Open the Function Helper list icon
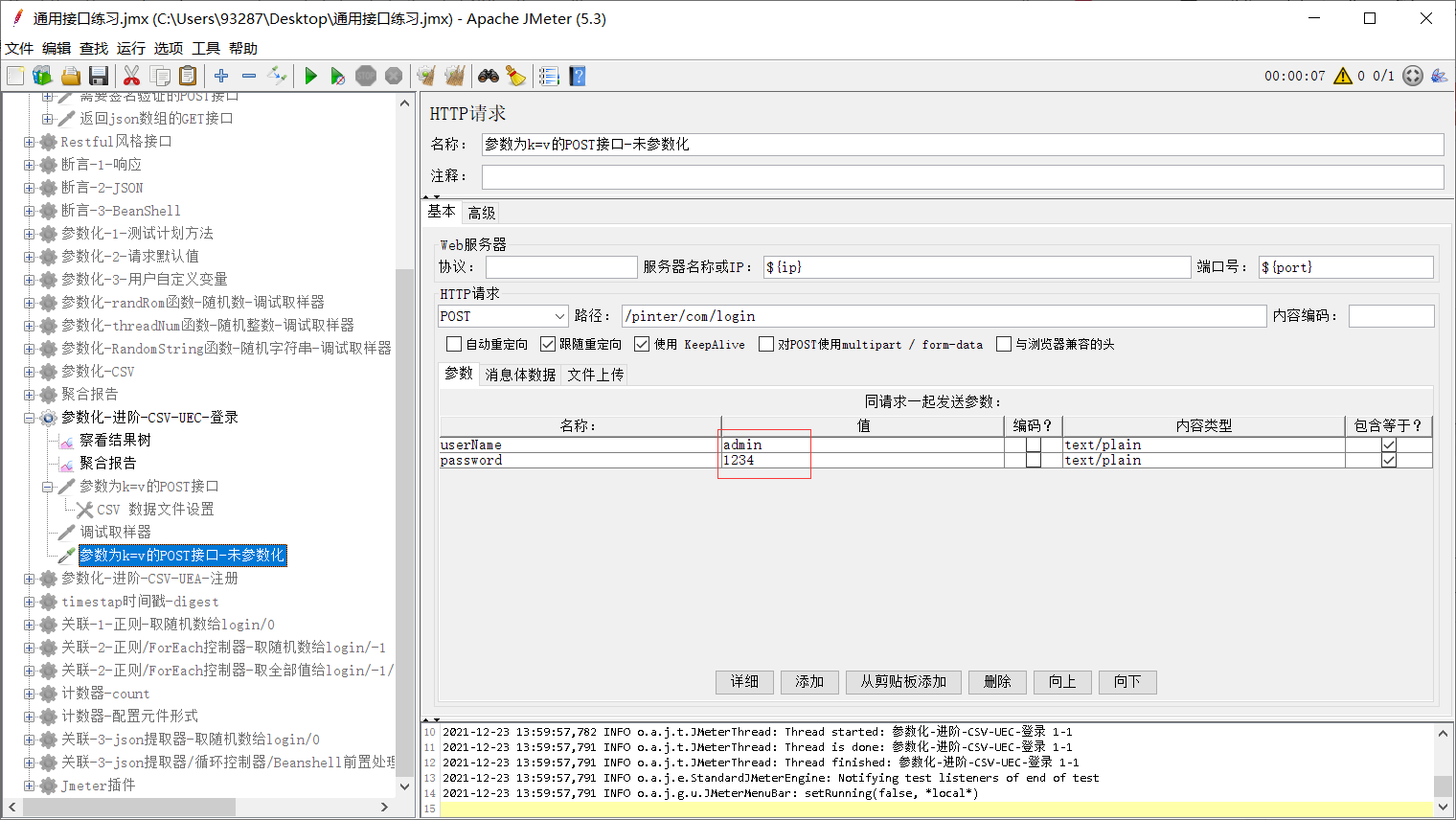This screenshot has height=820, width=1456. pos(549,76)
